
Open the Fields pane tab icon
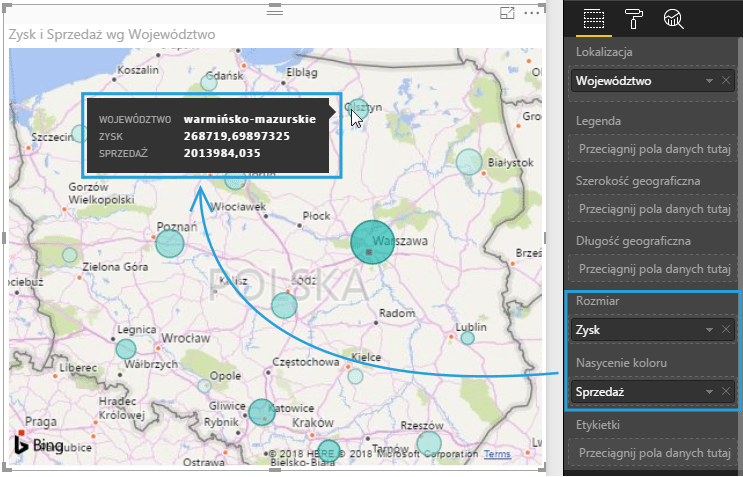[x=594, y=18]
